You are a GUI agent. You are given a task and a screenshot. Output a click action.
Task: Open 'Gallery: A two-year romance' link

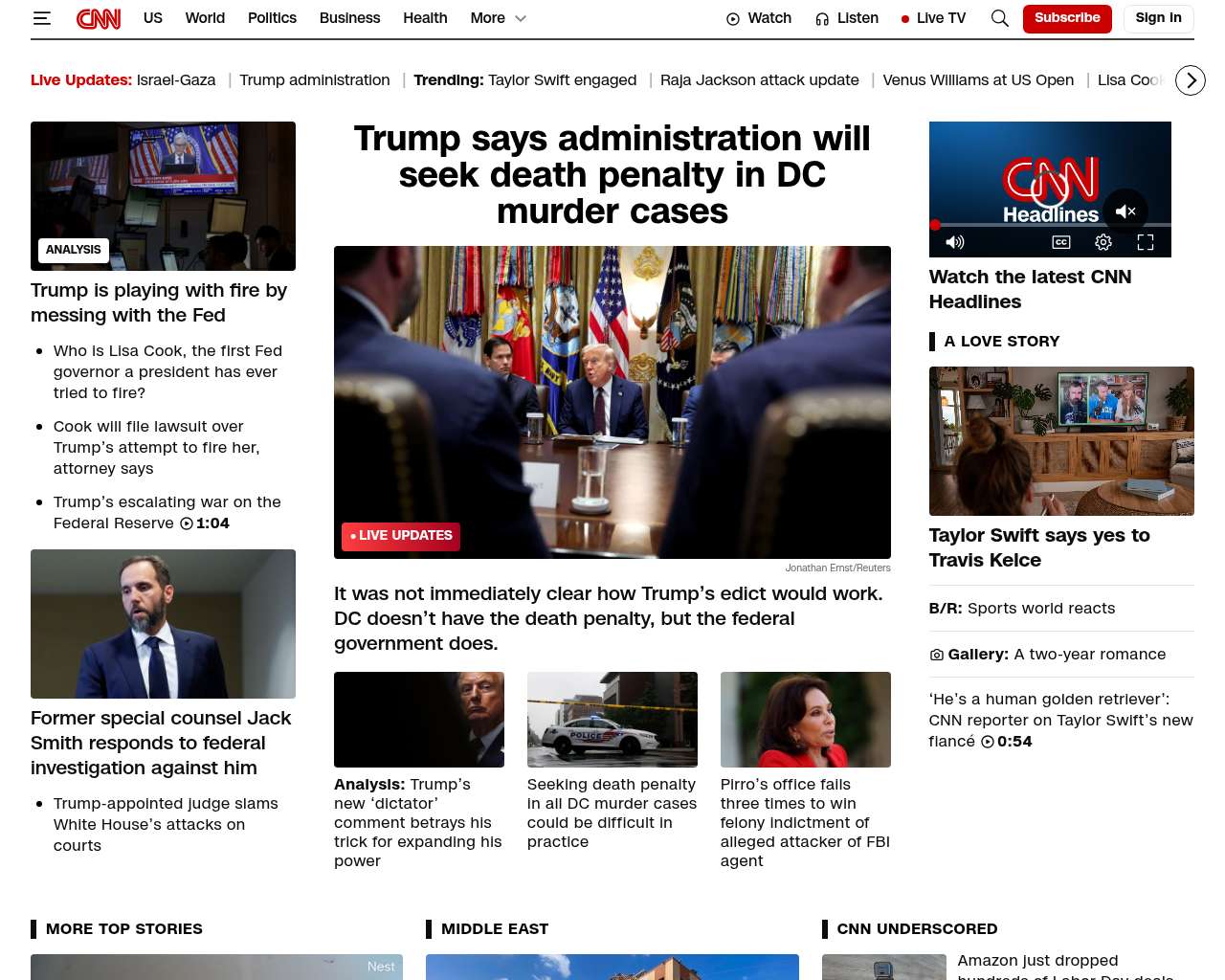tap(1048, 655)
